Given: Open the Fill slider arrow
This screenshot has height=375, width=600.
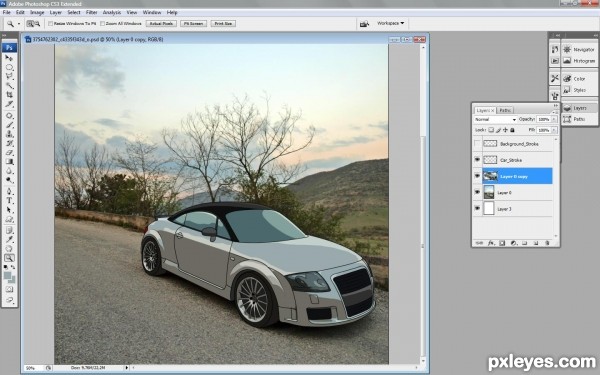Looking at the screenshot, I should tap(554, 130).
